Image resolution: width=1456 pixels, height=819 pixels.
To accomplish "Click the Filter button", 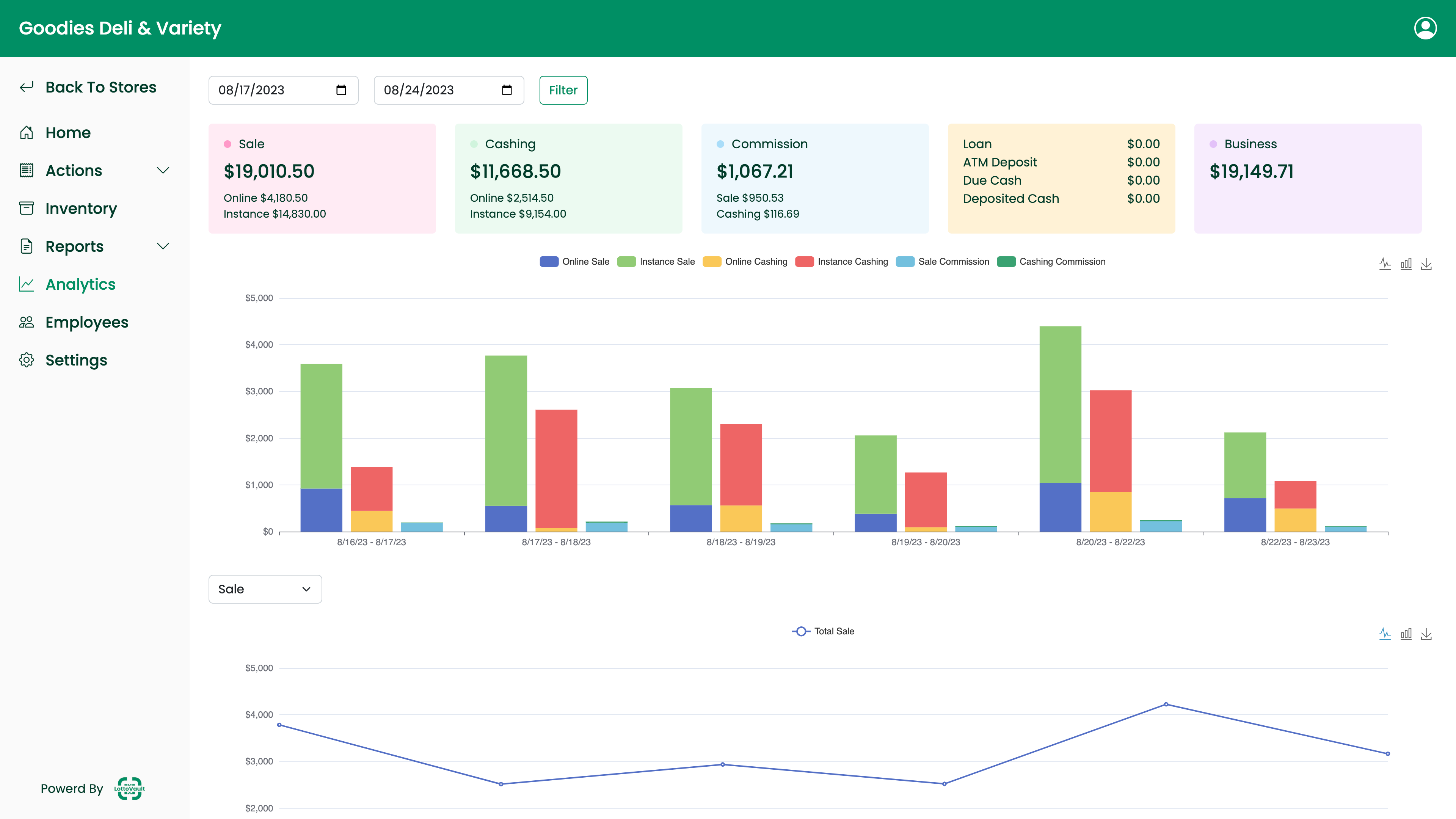I will tap(563, 90).
